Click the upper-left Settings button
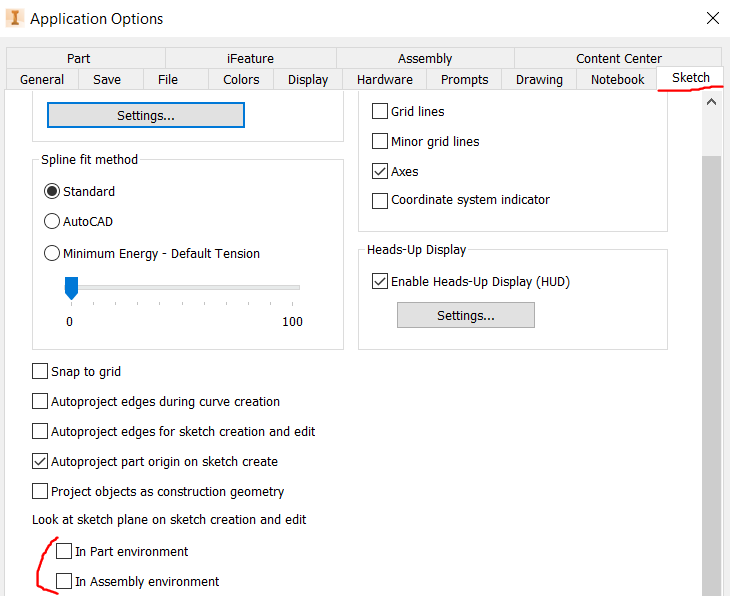 pos(146,116)
